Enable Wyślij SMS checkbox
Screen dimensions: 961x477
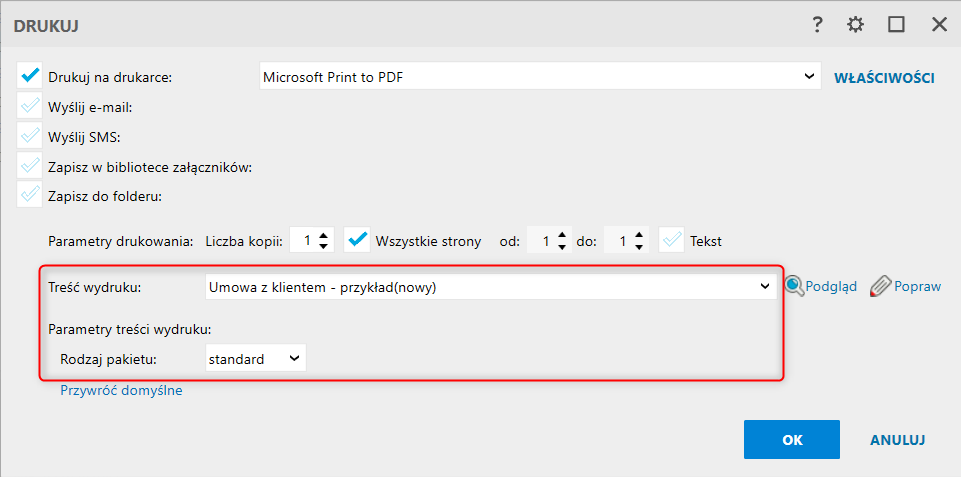pyautogui.click(x=30, y=136)
